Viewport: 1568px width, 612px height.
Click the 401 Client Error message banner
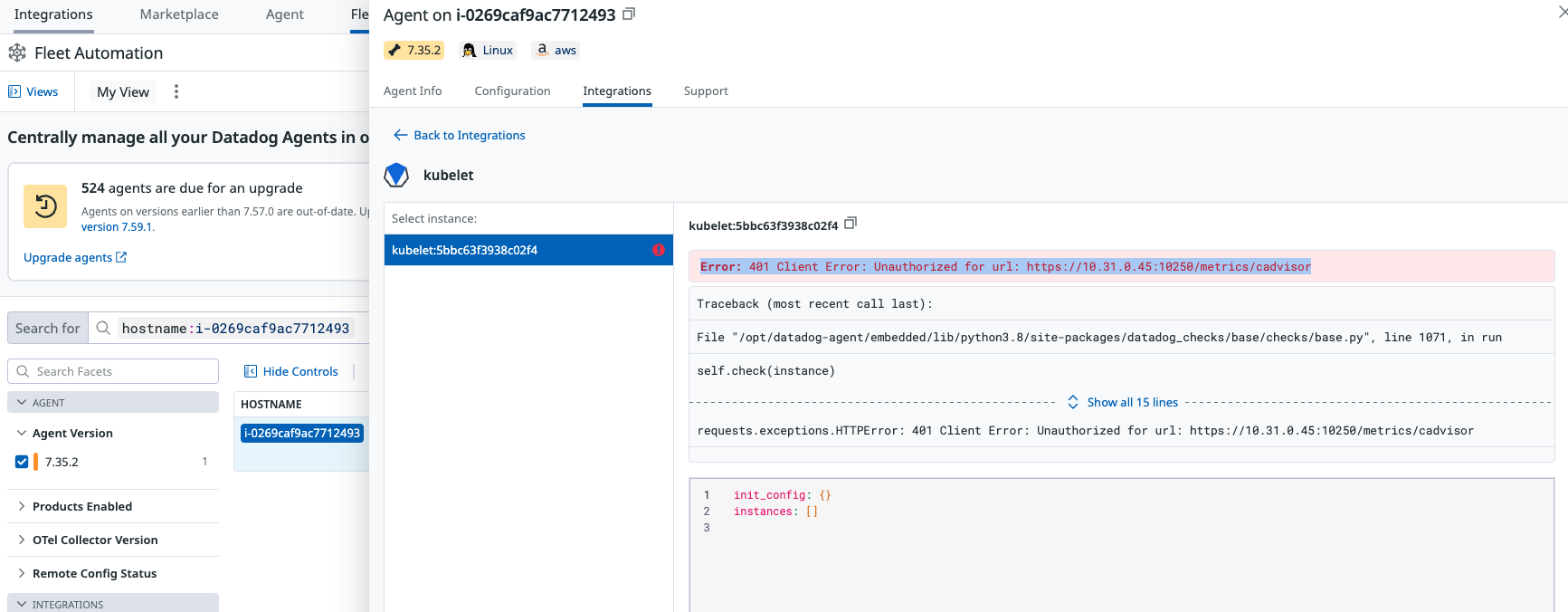point(1122,266)
